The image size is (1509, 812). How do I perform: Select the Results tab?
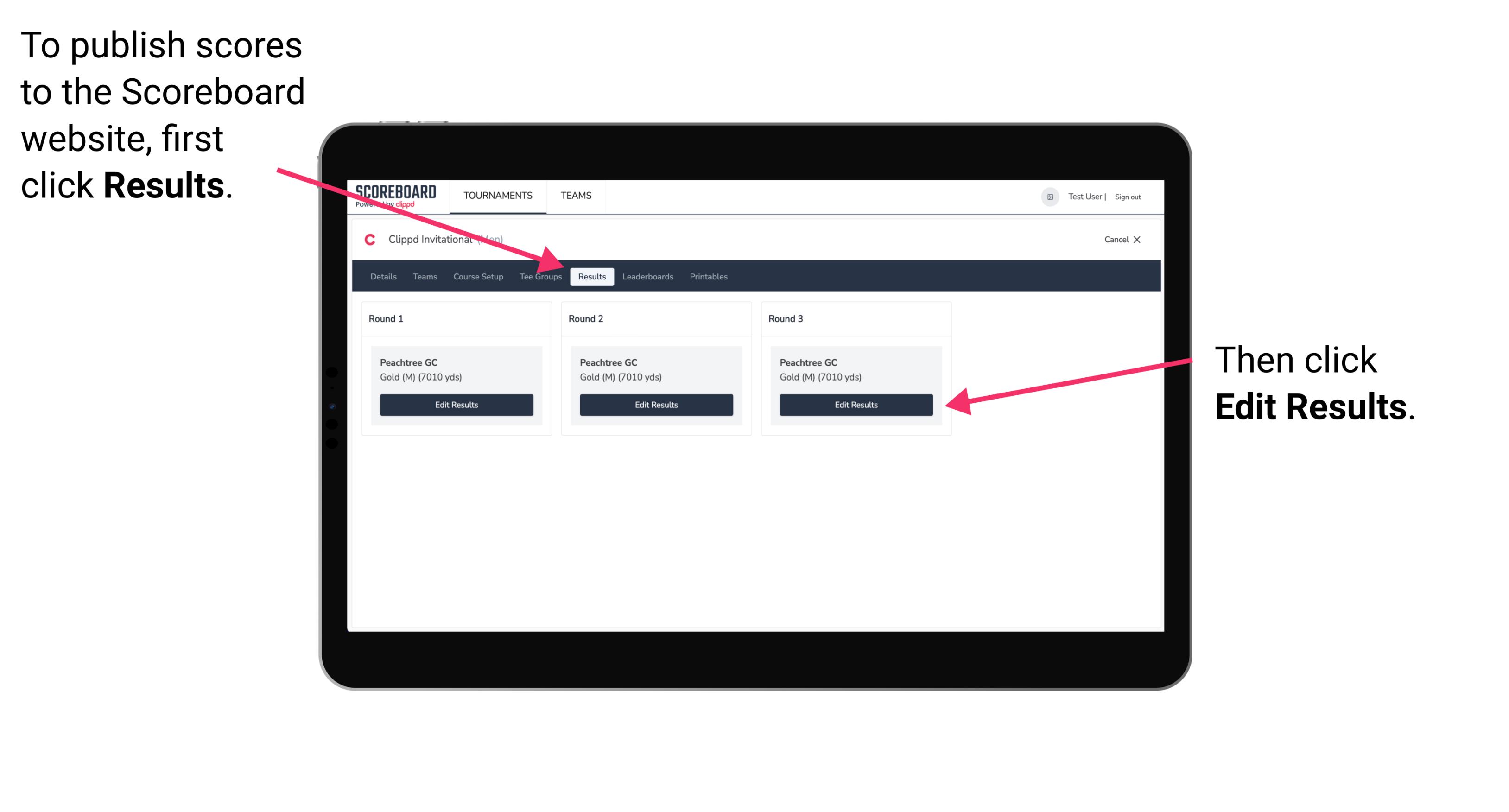(x=592, y=276)
